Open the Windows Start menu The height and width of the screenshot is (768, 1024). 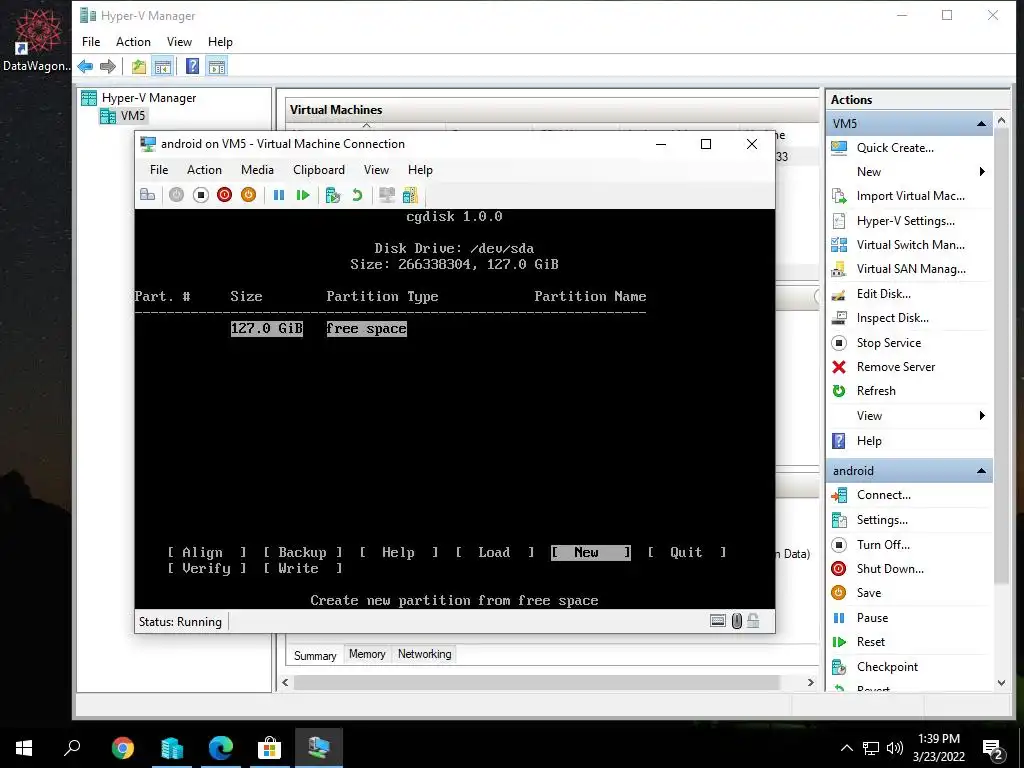pyautogui.click(x=24, y=748)
